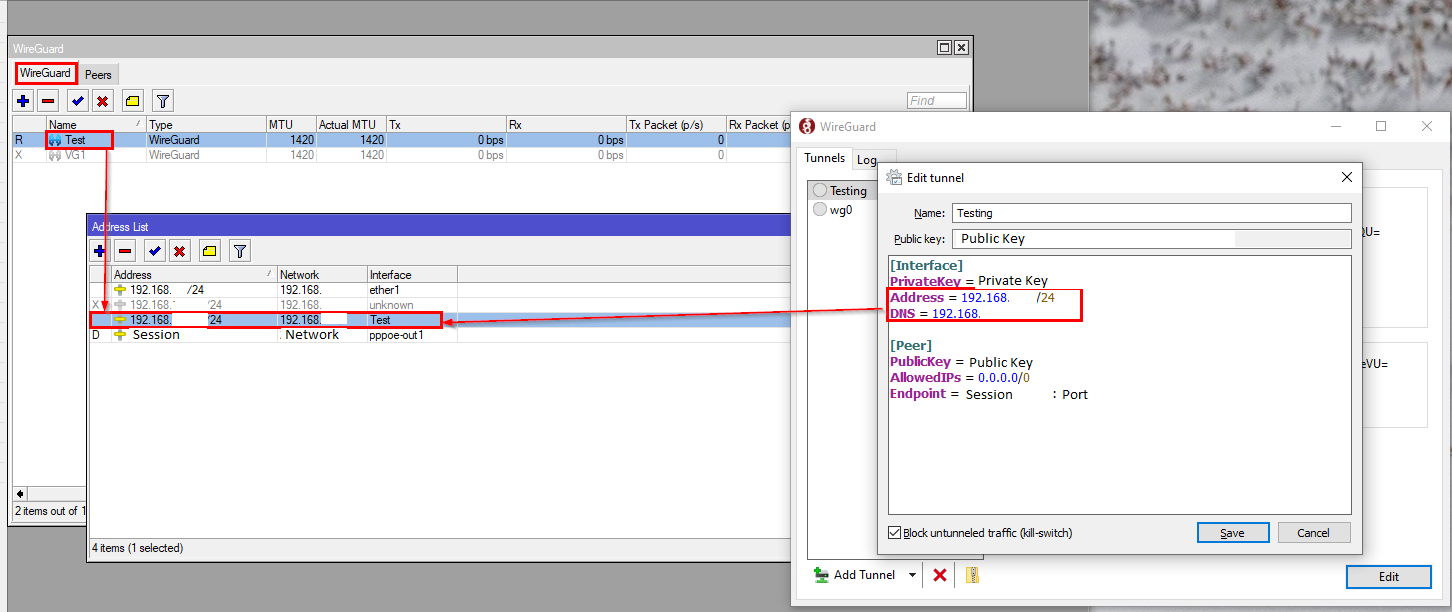Cancel the Edit tunnel dialog

1314,533
